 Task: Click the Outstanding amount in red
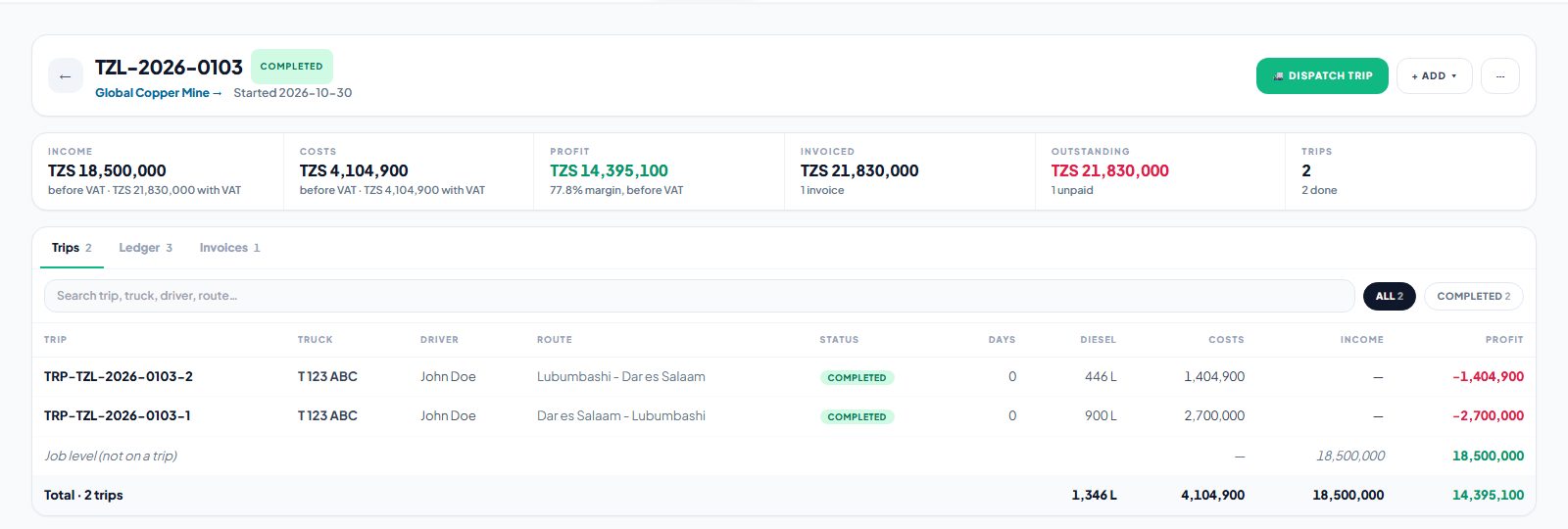click(x=1110, y=170)
